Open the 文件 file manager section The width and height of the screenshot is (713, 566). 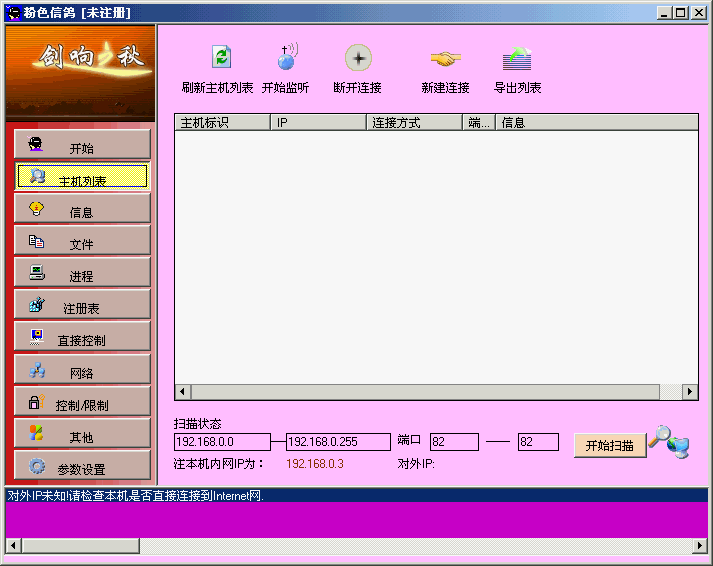coord(82,242)
